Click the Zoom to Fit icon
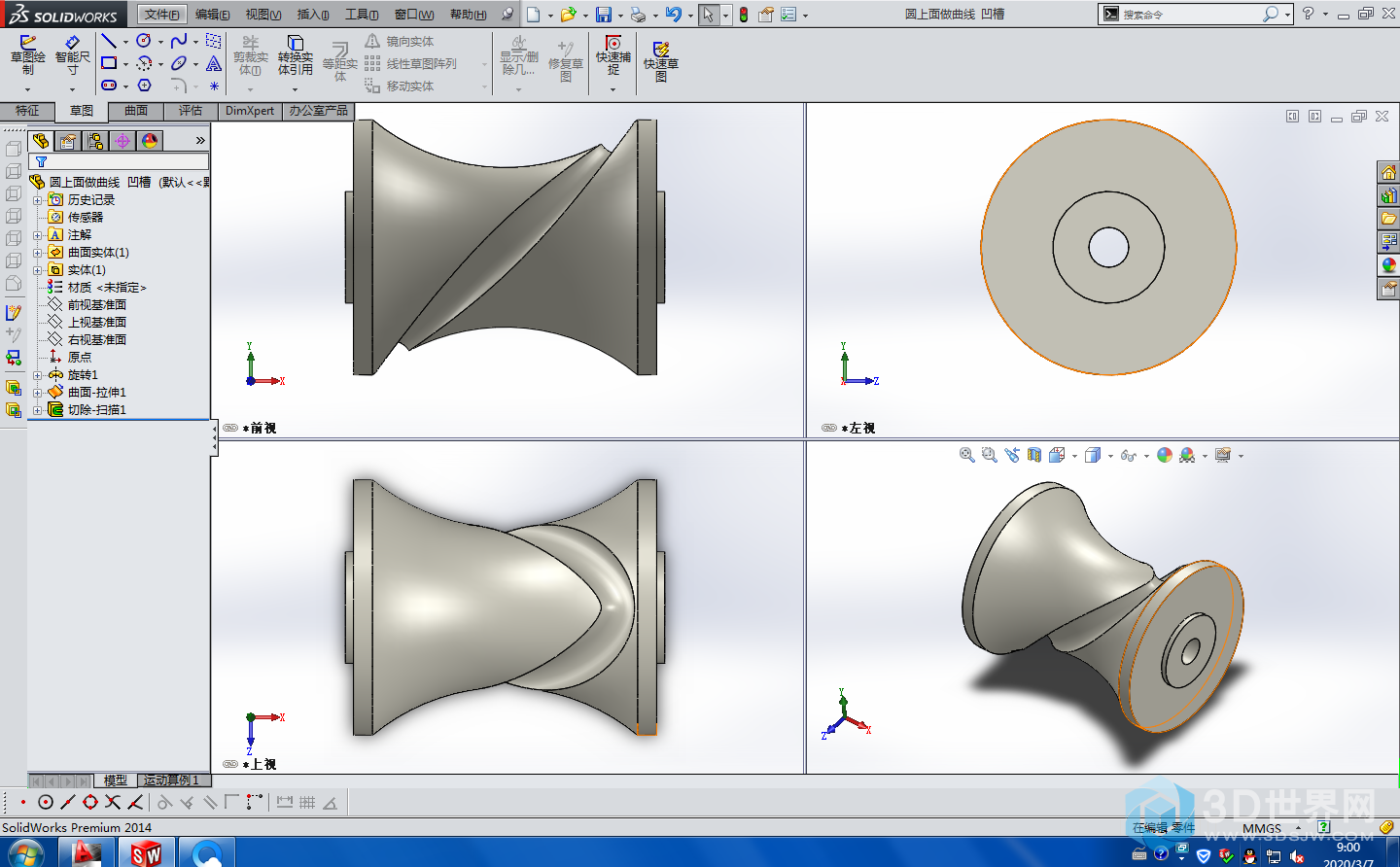Image resolution: width=1400 pixels, height=867 pixels. click(966, 455)
